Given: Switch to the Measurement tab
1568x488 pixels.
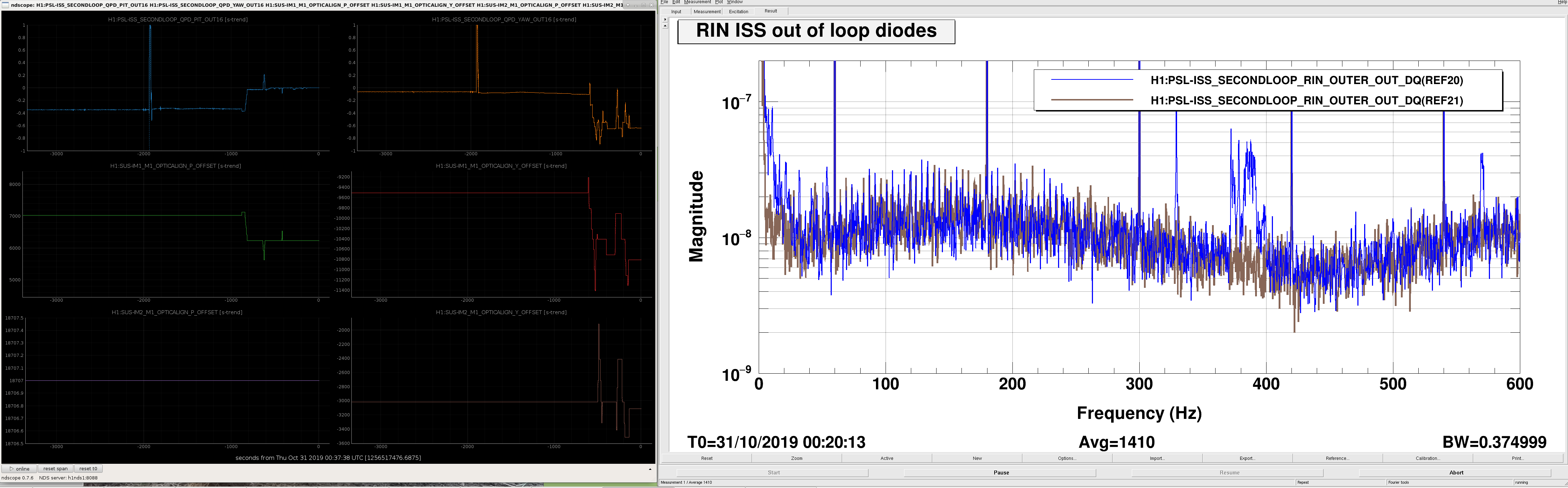Looking at the screenshot, I should coord(707,11).
